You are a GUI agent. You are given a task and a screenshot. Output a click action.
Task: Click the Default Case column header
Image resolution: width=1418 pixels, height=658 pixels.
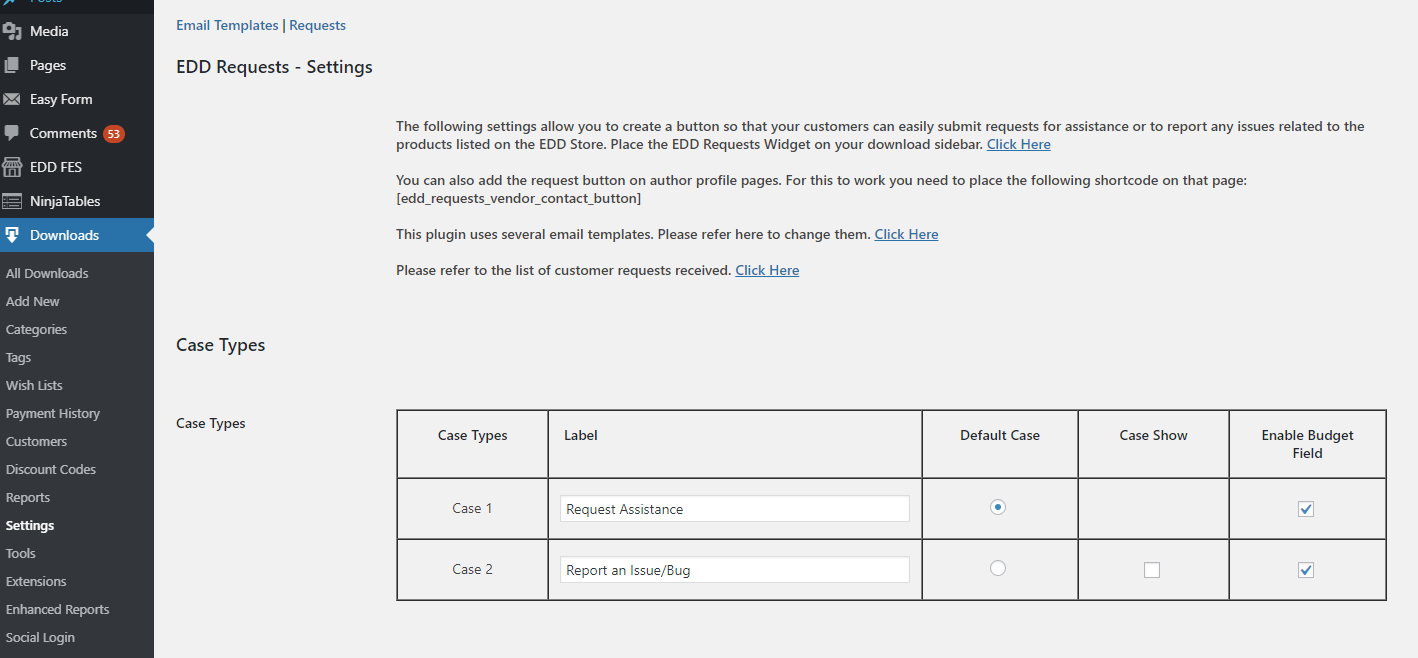[x=1000, y=435]
